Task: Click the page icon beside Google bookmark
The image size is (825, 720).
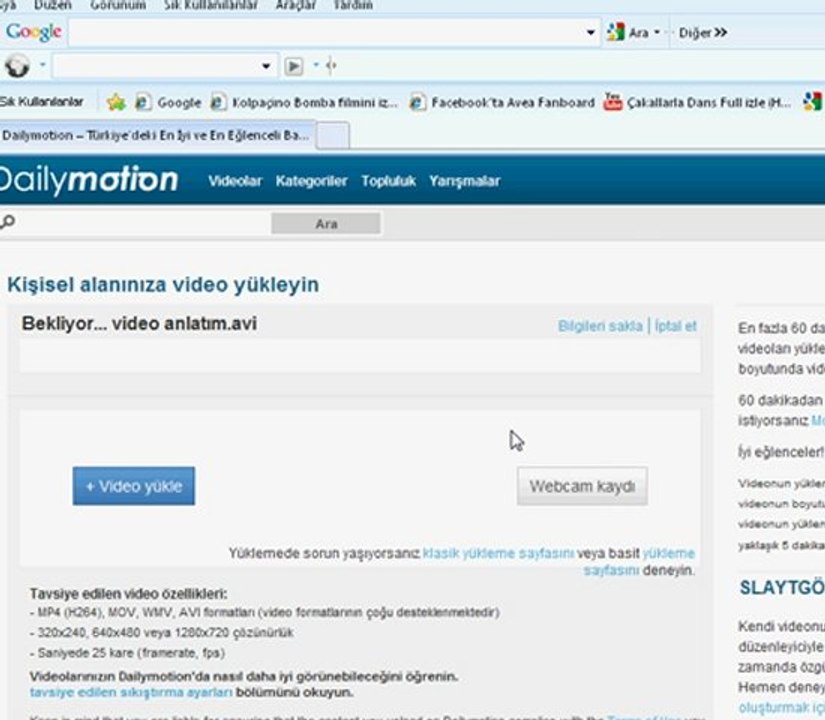Action: 143,102
